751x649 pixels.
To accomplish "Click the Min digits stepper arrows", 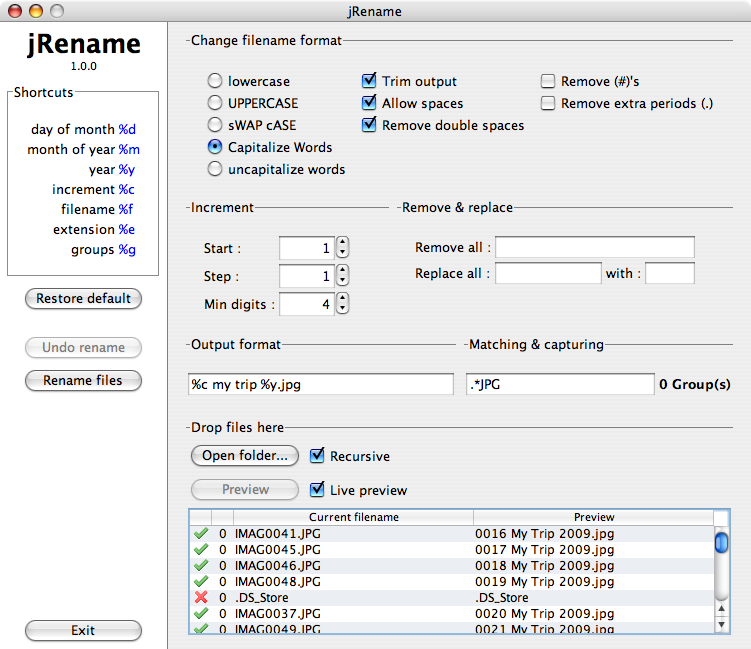I will coord(342,303).
